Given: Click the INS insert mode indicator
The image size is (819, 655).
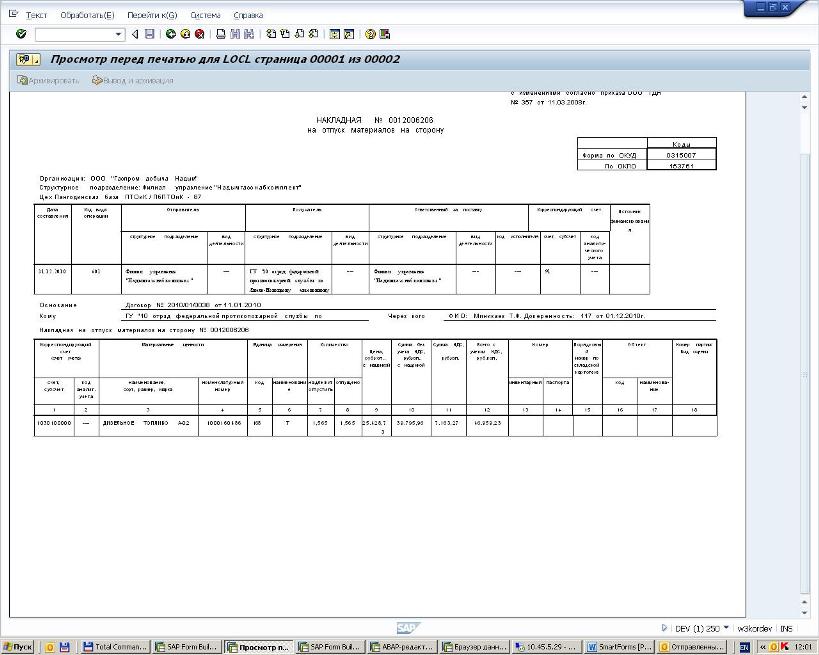Looking at the screenshot, I should point(786,628).
